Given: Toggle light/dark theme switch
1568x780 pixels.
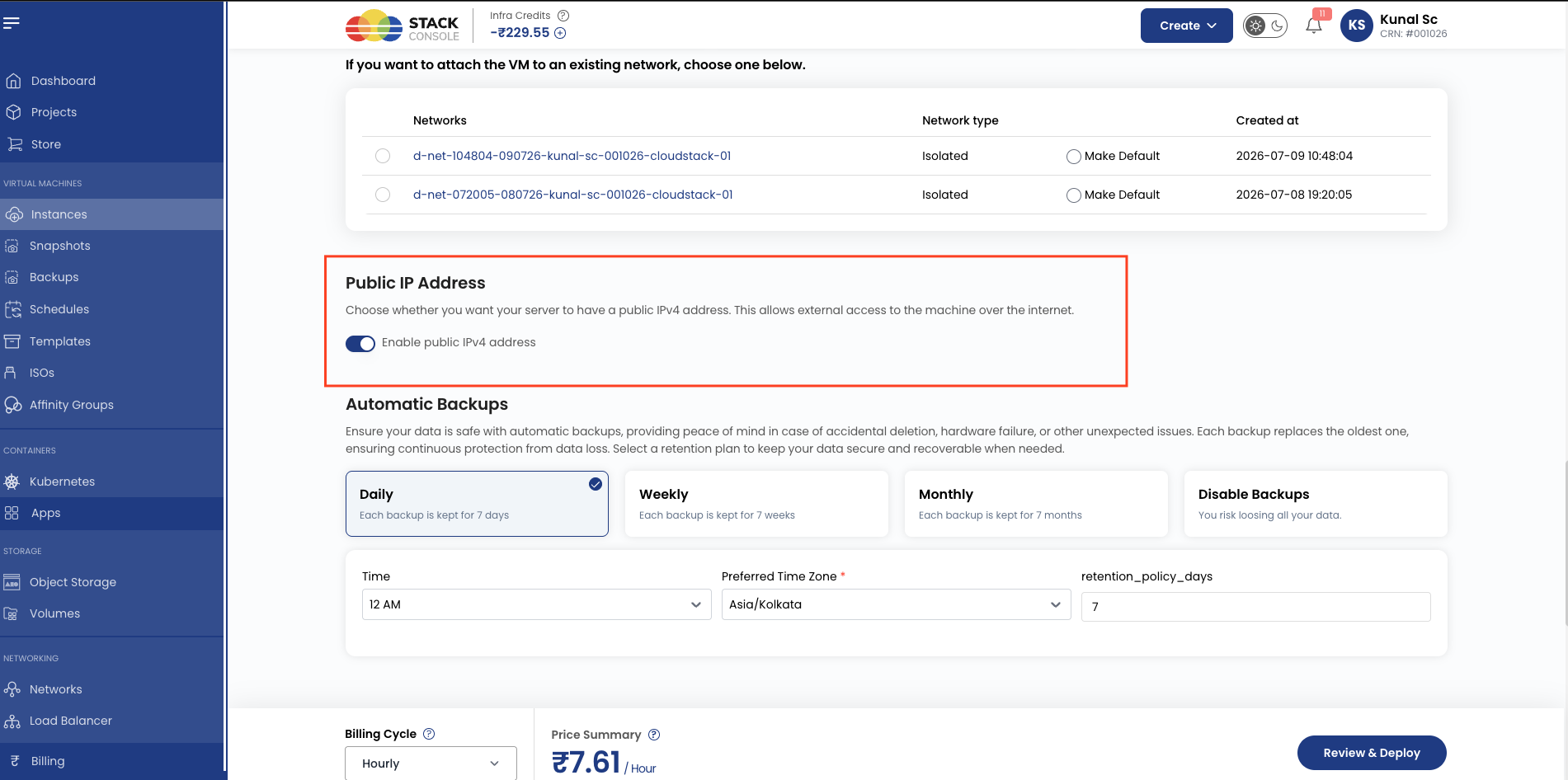Looking at the screenshot, I should (1265, 26).
